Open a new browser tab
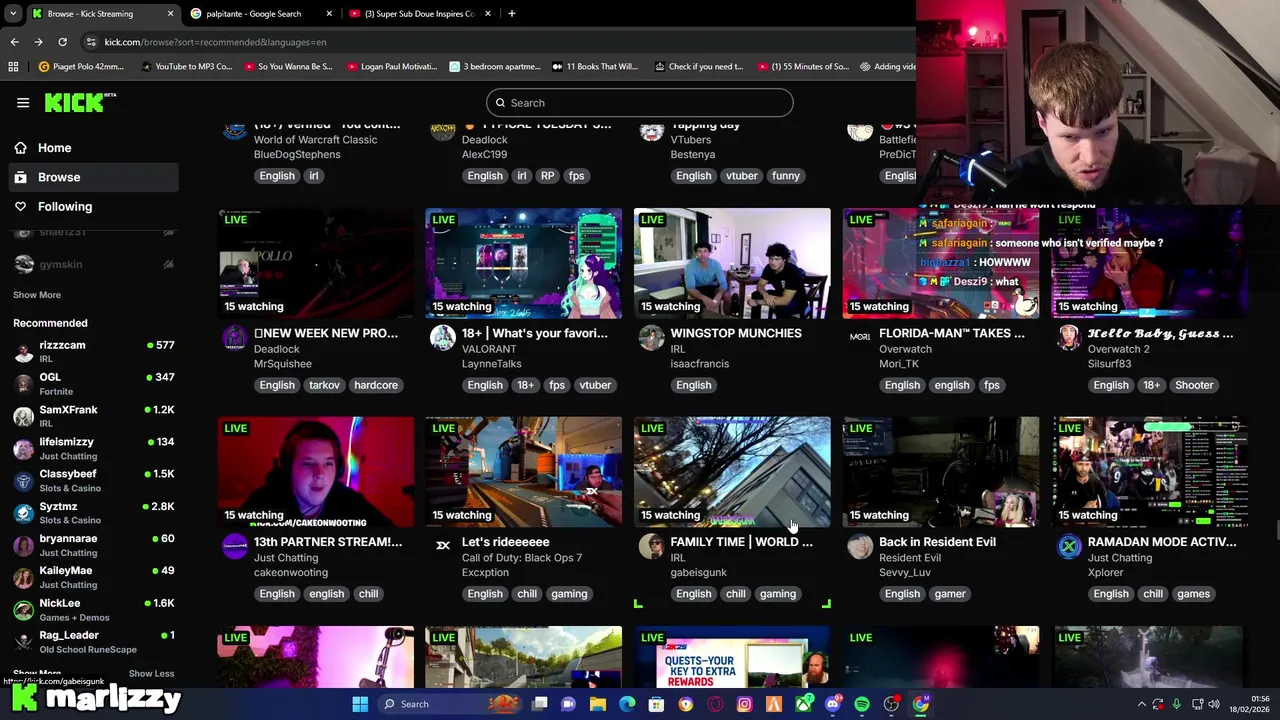The image size is (1280, 720). (512, 14)
